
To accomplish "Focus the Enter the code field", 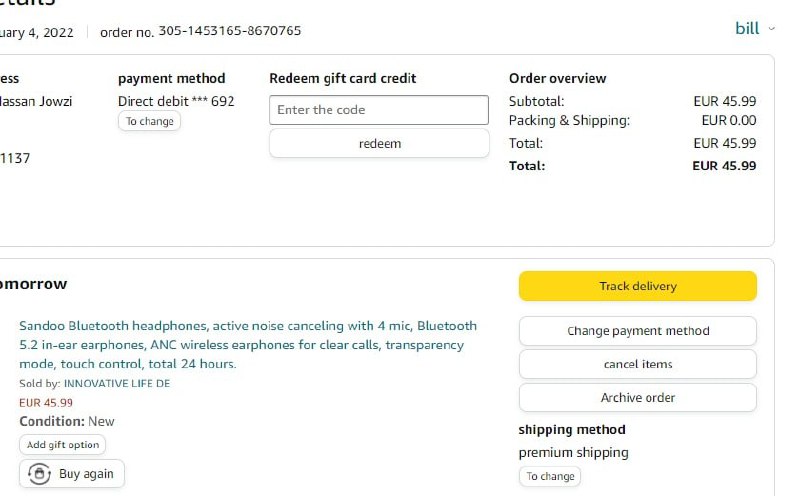I will pos(379,110).
